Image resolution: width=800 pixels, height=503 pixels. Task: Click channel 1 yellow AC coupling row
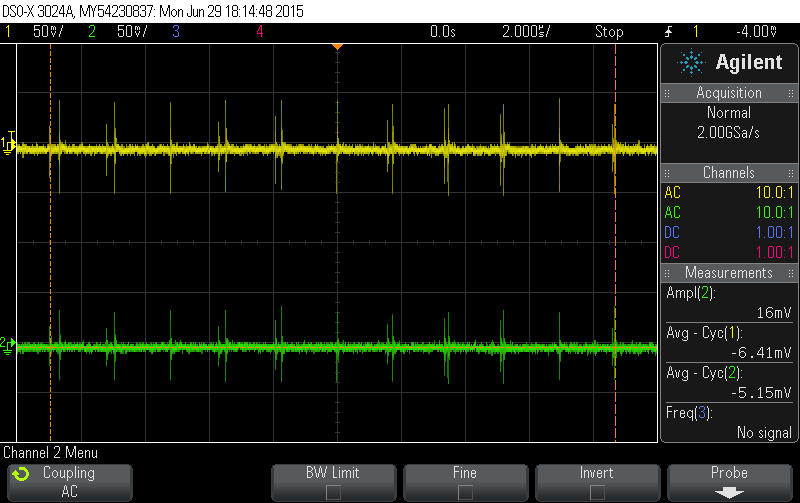pos(729,192)
